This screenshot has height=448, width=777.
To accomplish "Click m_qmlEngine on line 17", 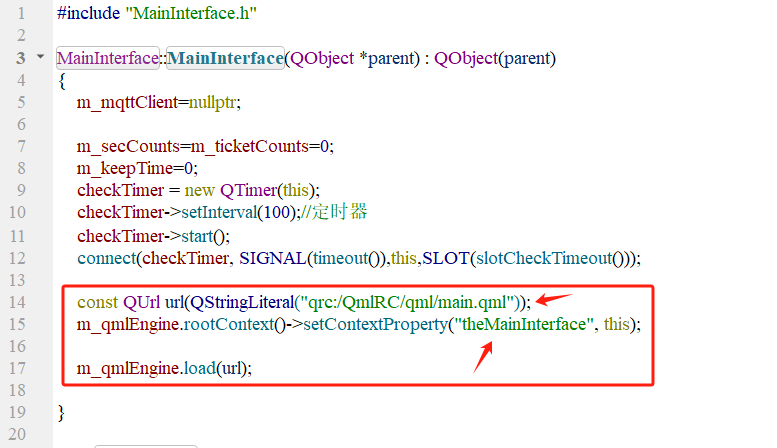I will click(128, 368).
